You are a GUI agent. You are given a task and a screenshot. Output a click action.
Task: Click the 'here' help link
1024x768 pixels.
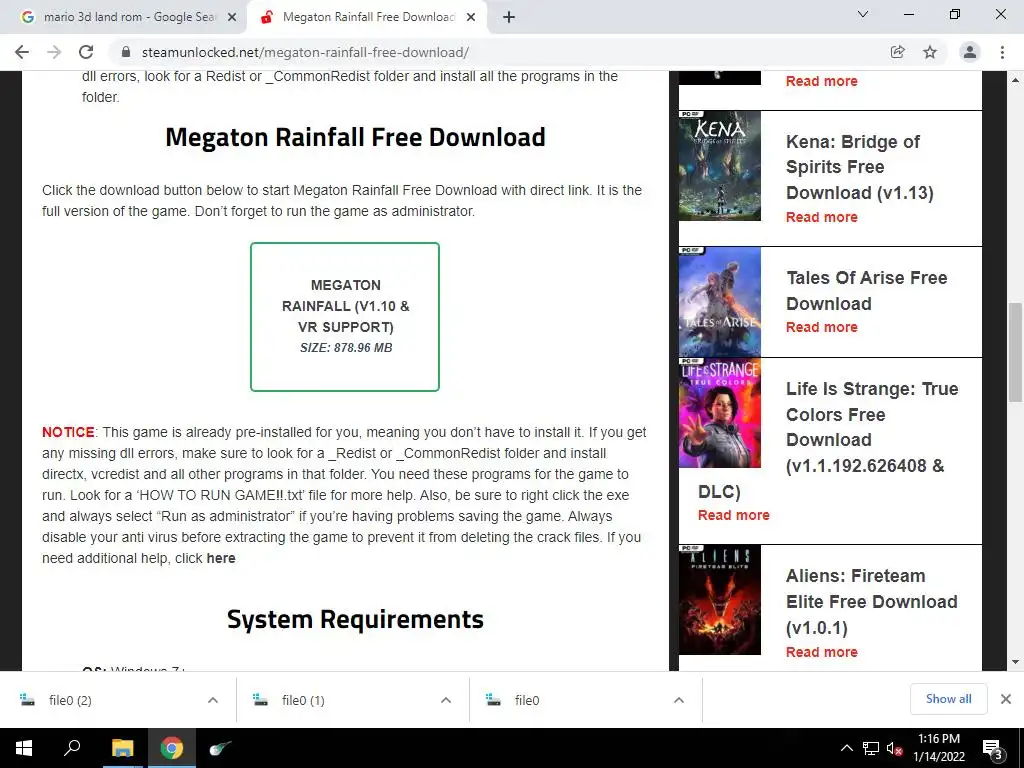click(x=221, y=558)
